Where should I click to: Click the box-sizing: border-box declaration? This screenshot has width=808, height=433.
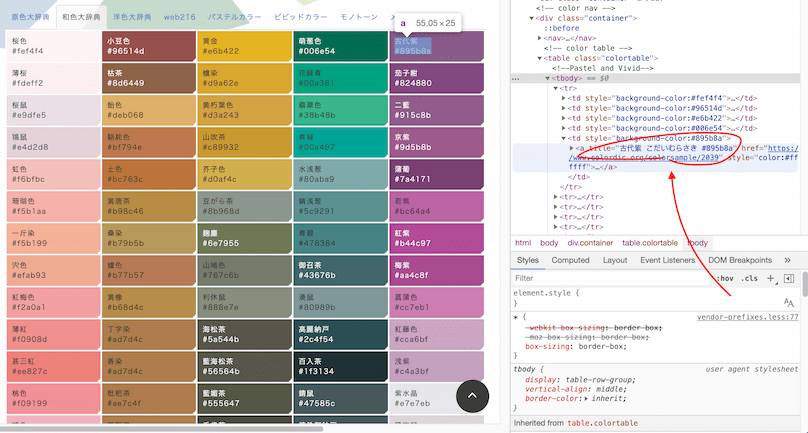(576, 346)
